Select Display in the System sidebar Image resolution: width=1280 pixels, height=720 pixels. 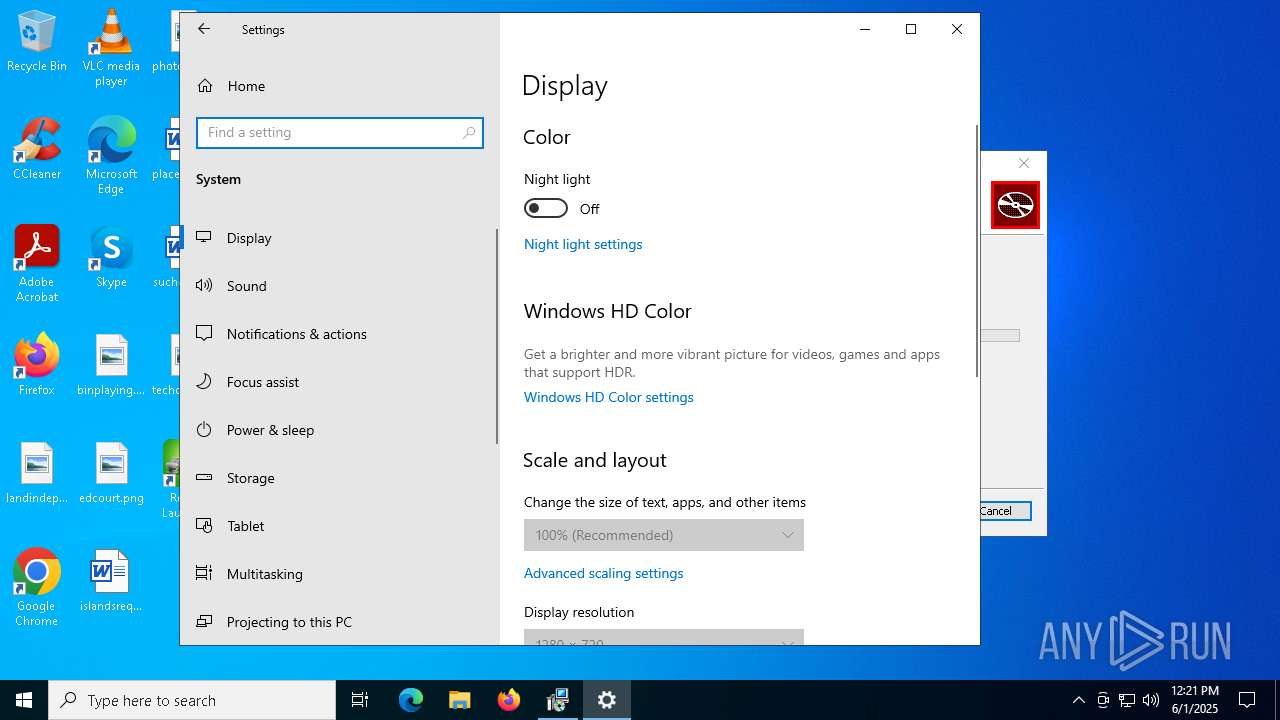[x=338, y=238]
